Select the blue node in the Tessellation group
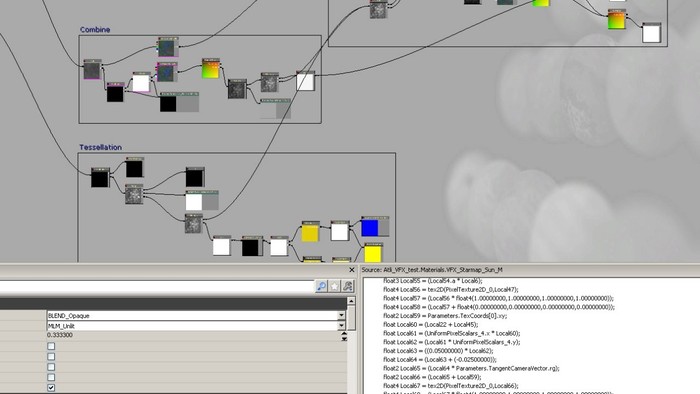 (x=370, y=228)
